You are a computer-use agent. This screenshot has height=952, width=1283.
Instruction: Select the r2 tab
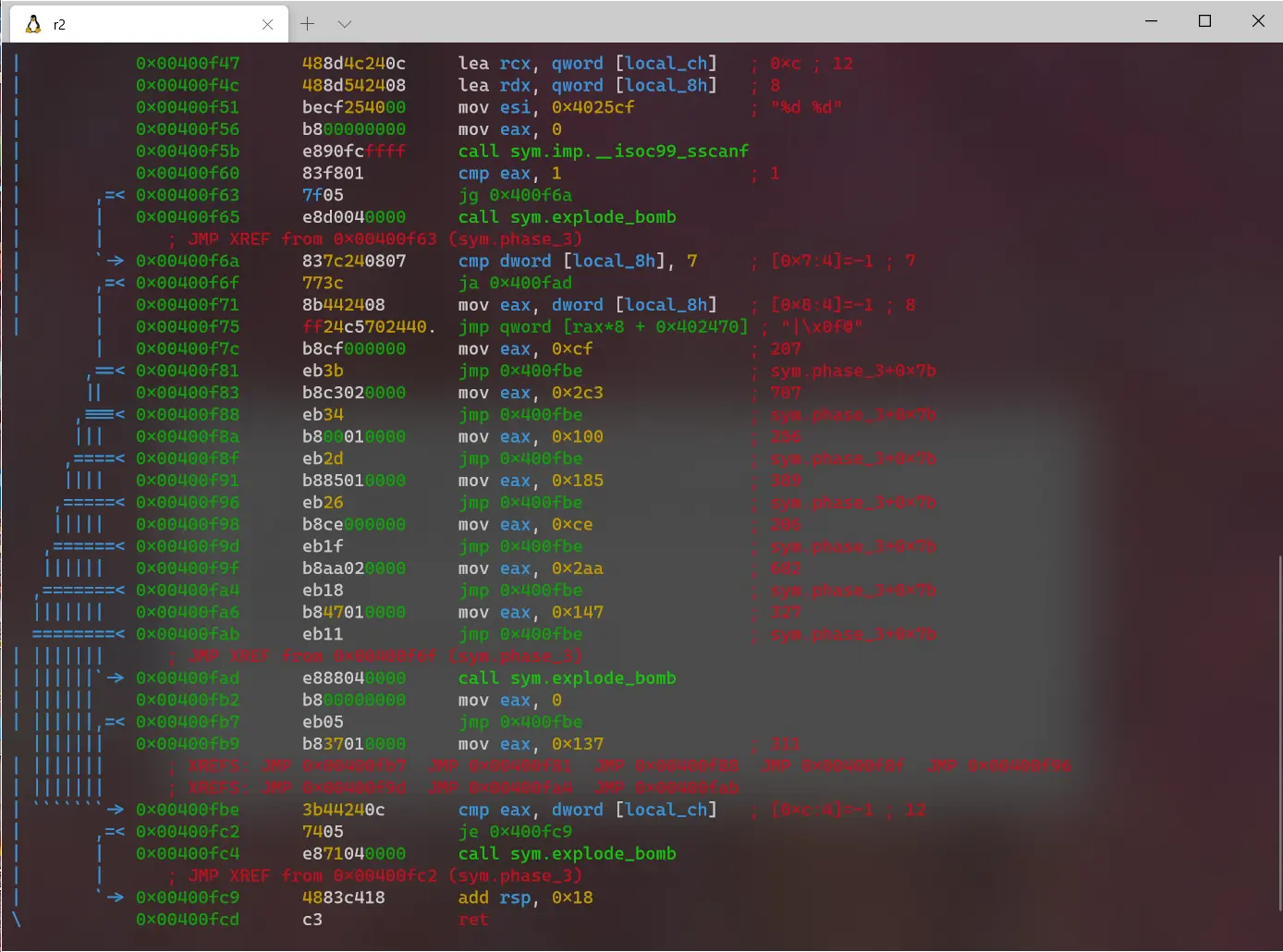pyautogui.click(x=150, y=24)
